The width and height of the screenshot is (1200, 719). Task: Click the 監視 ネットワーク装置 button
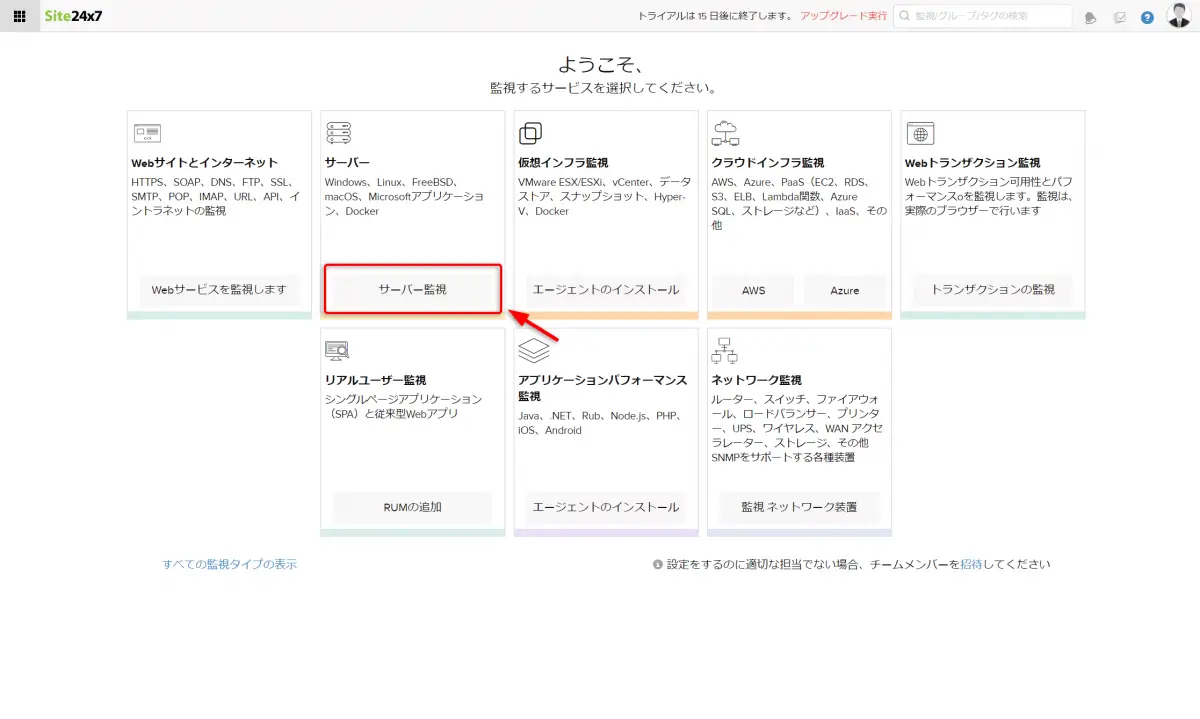point(799,507)
